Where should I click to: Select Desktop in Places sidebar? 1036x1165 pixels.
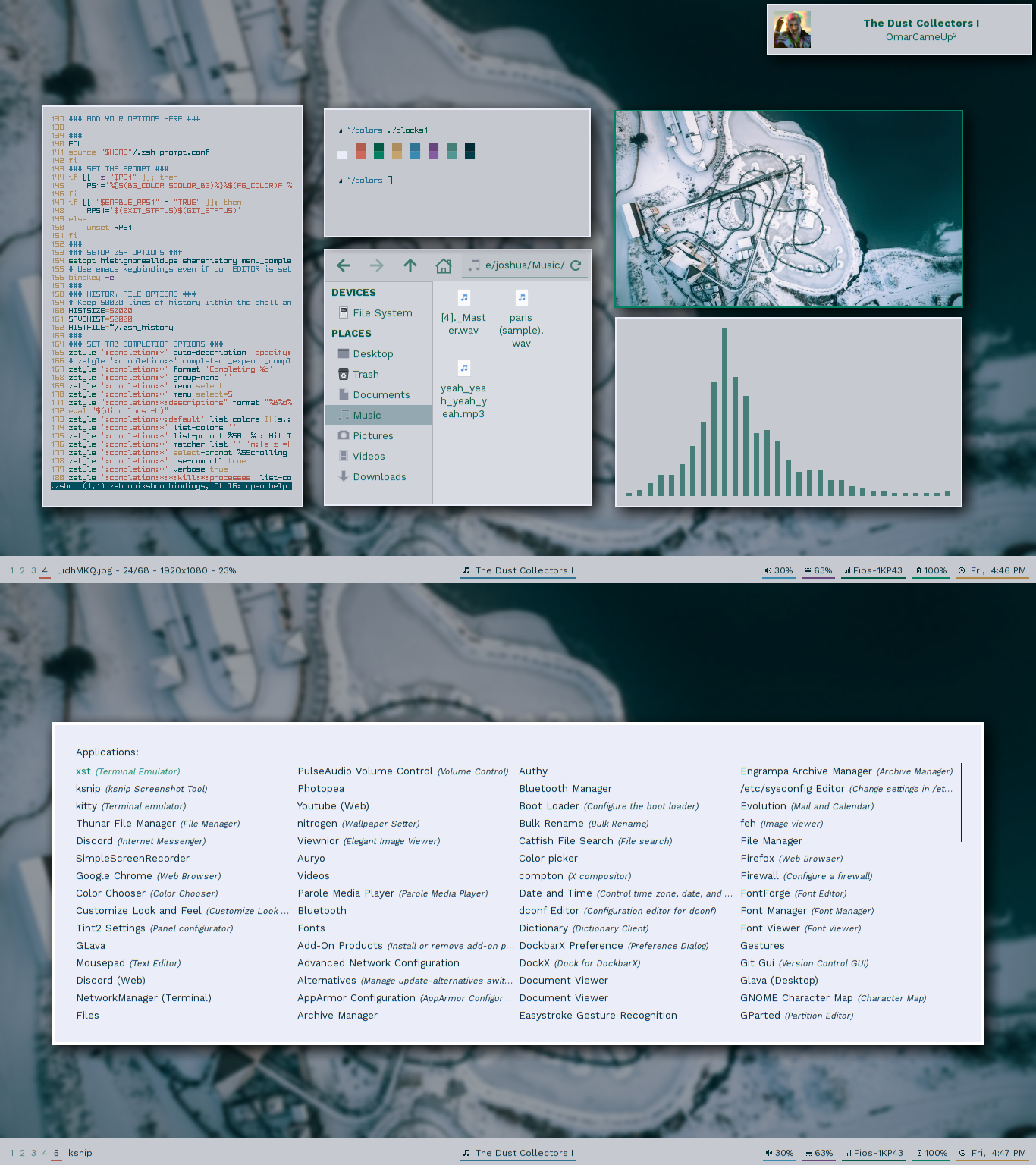click(x=378, y=353)
